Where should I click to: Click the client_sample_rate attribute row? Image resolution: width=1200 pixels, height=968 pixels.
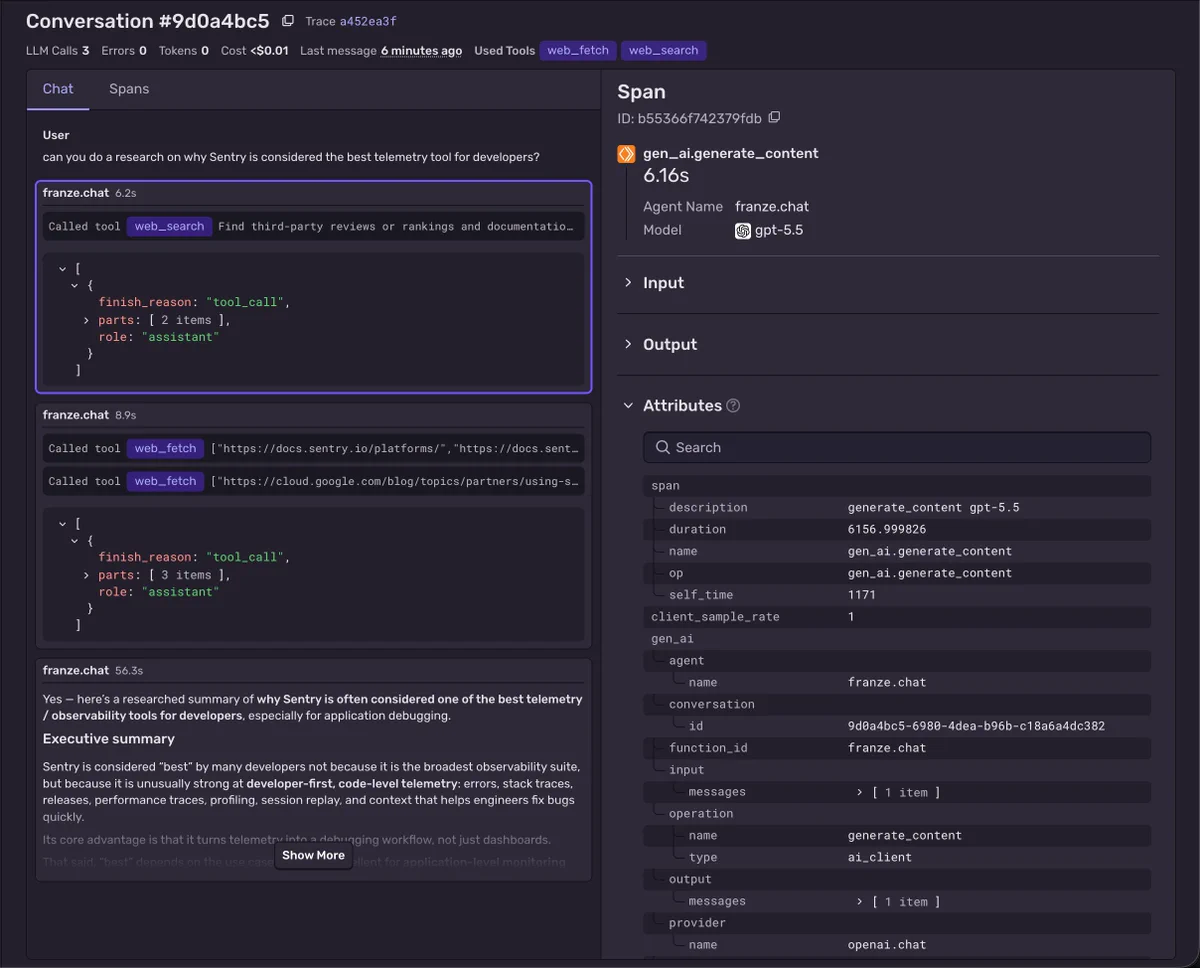point(897,617)
